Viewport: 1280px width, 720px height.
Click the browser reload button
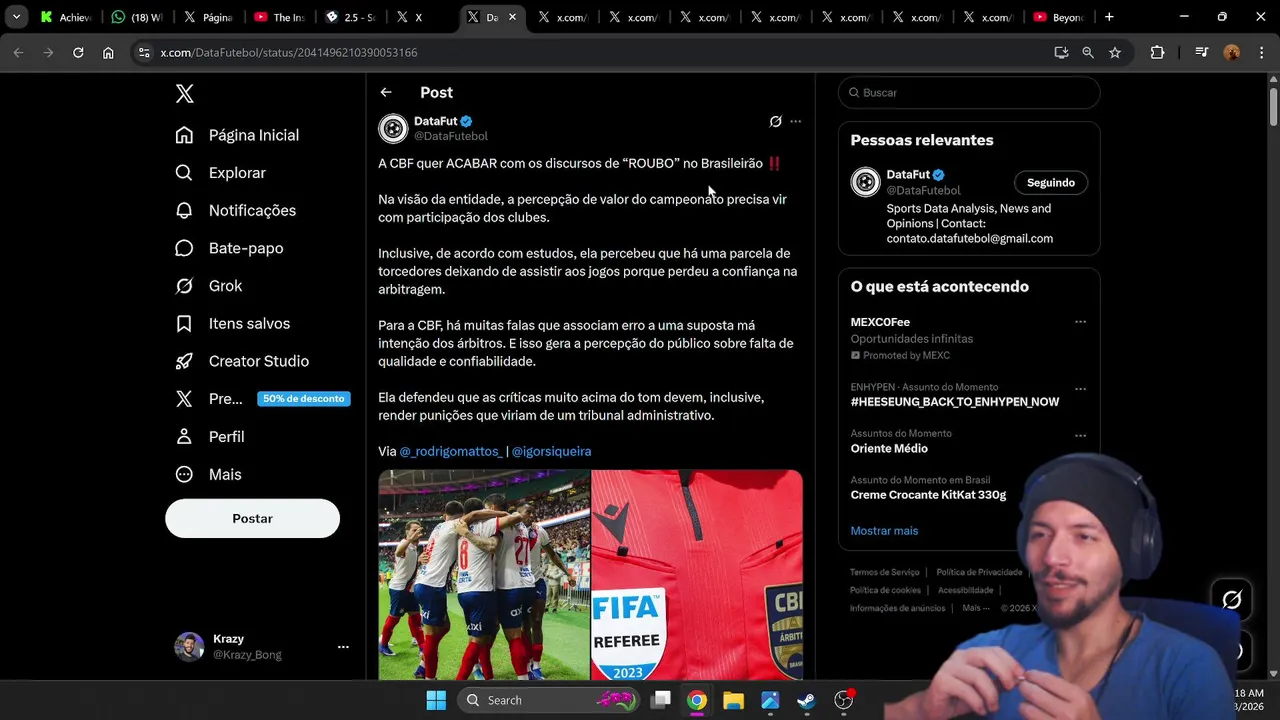click(78, 52)
